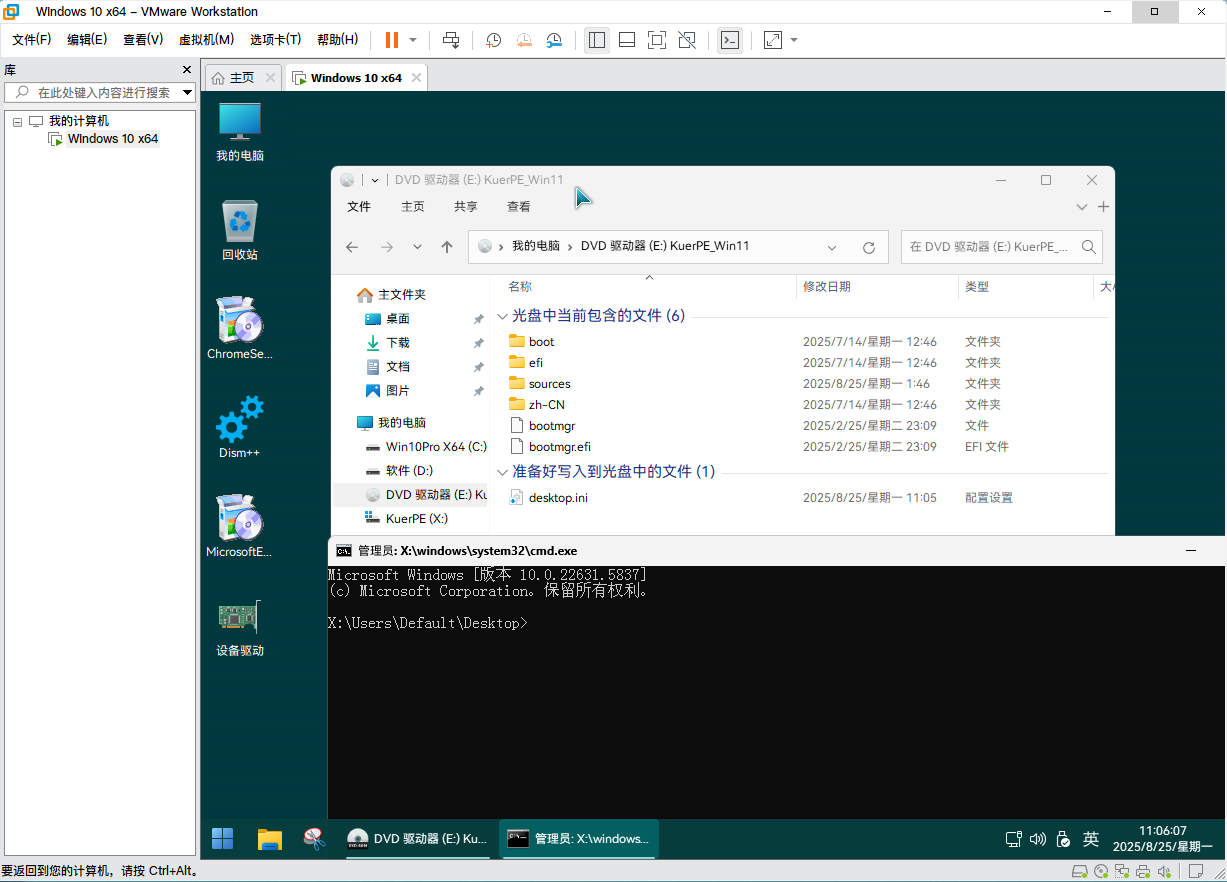Toggle the library sidebar view

coord(597,40)
